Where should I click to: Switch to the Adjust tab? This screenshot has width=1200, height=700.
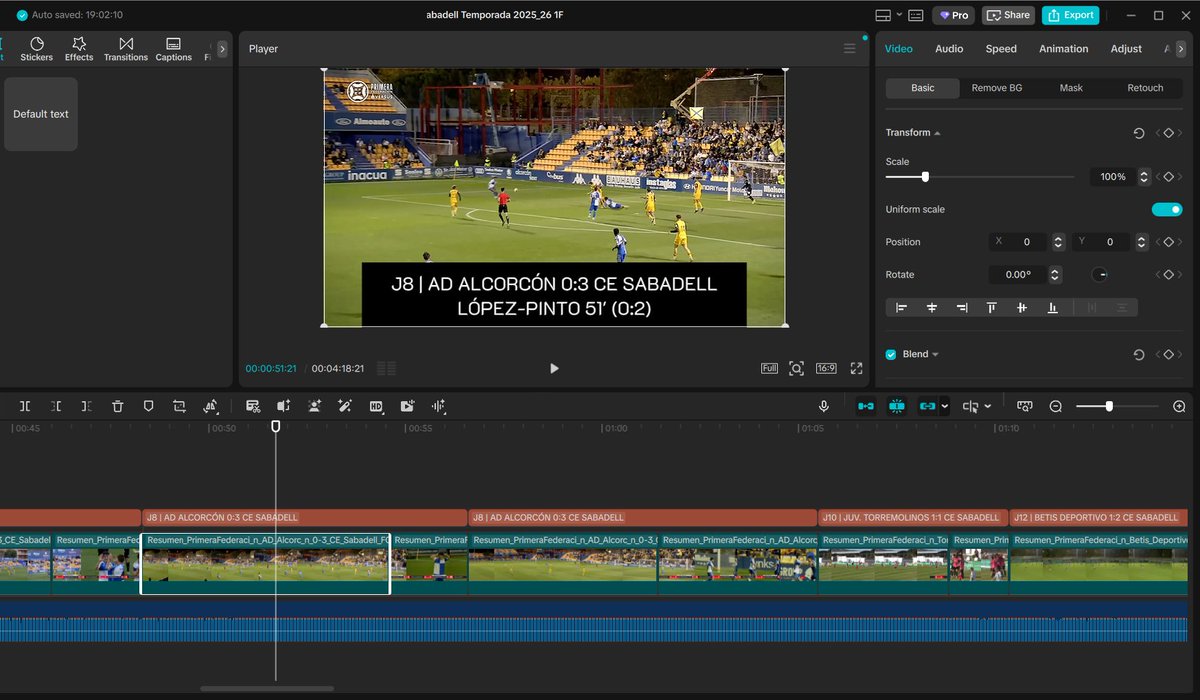pos(1126,48)
